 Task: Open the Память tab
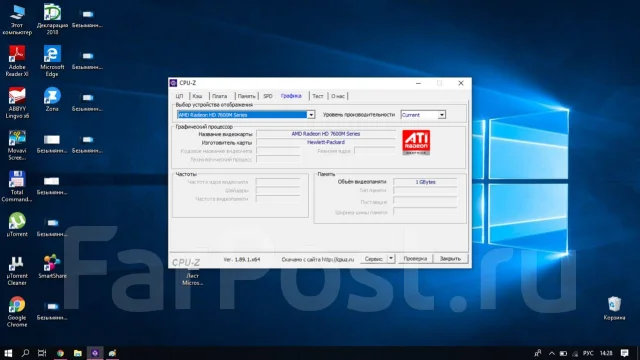click(x=247, y=96)
